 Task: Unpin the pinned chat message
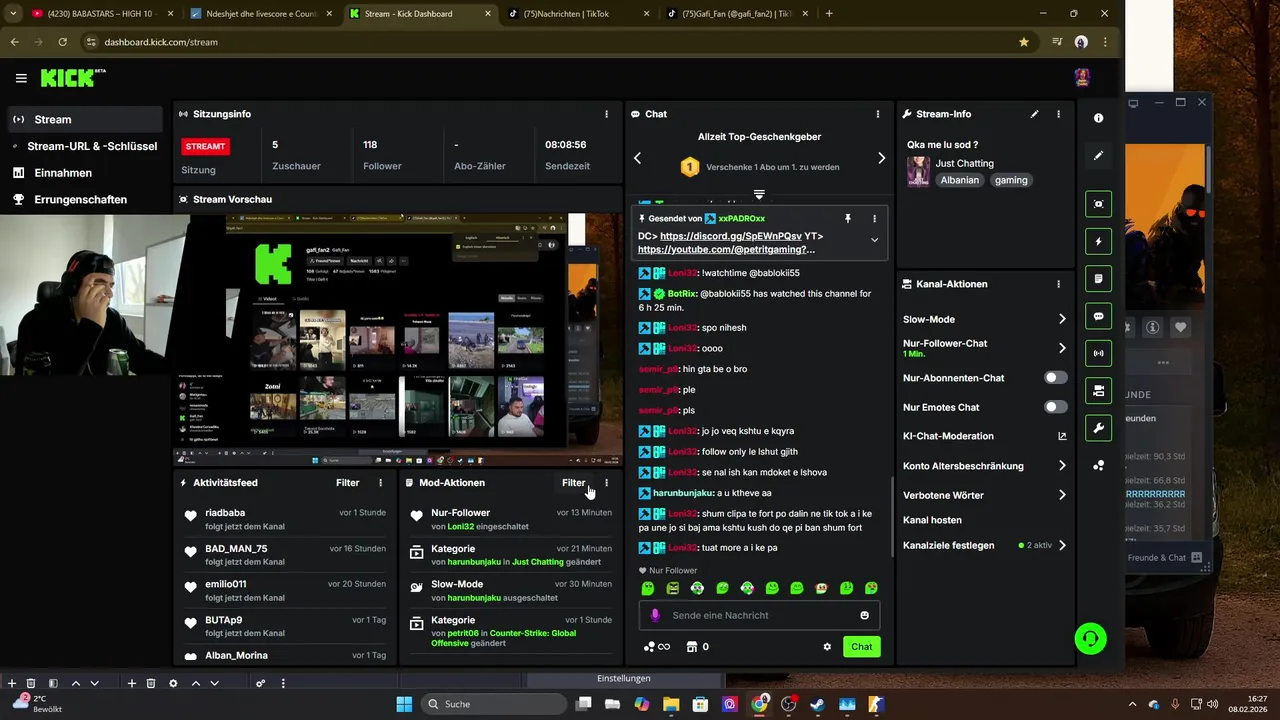[x=847, y=218]
